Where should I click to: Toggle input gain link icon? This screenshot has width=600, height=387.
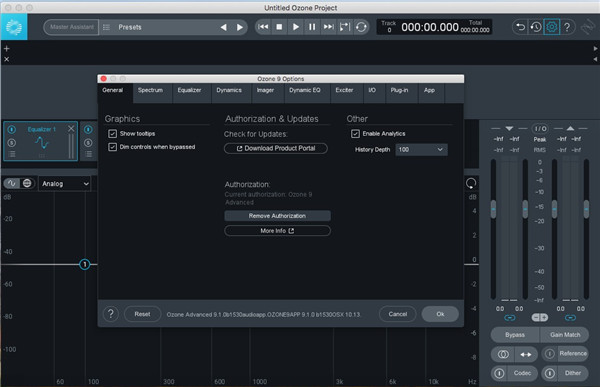509,318
